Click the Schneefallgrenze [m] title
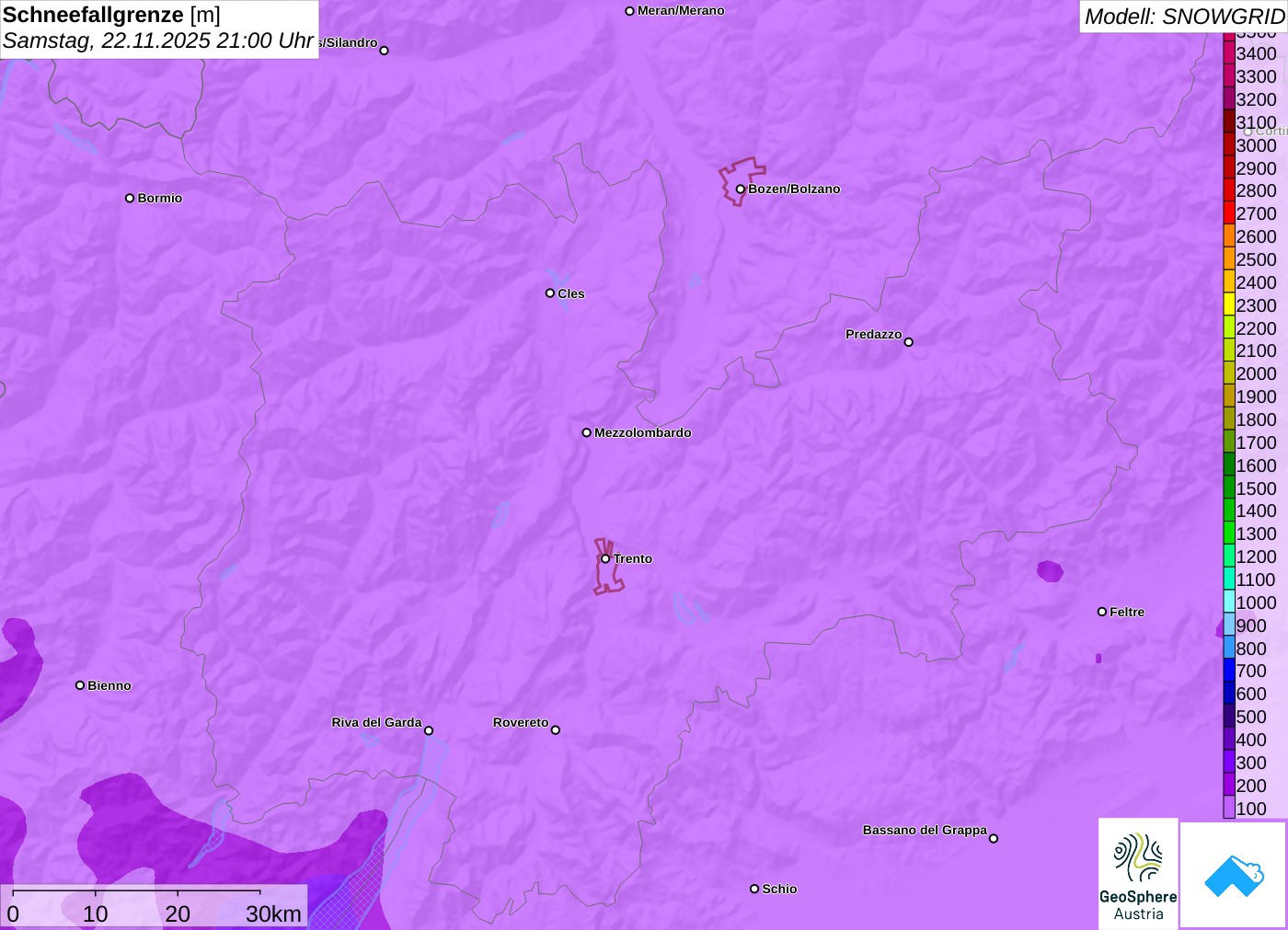The image size is (1288, 930). pos(111,15)
